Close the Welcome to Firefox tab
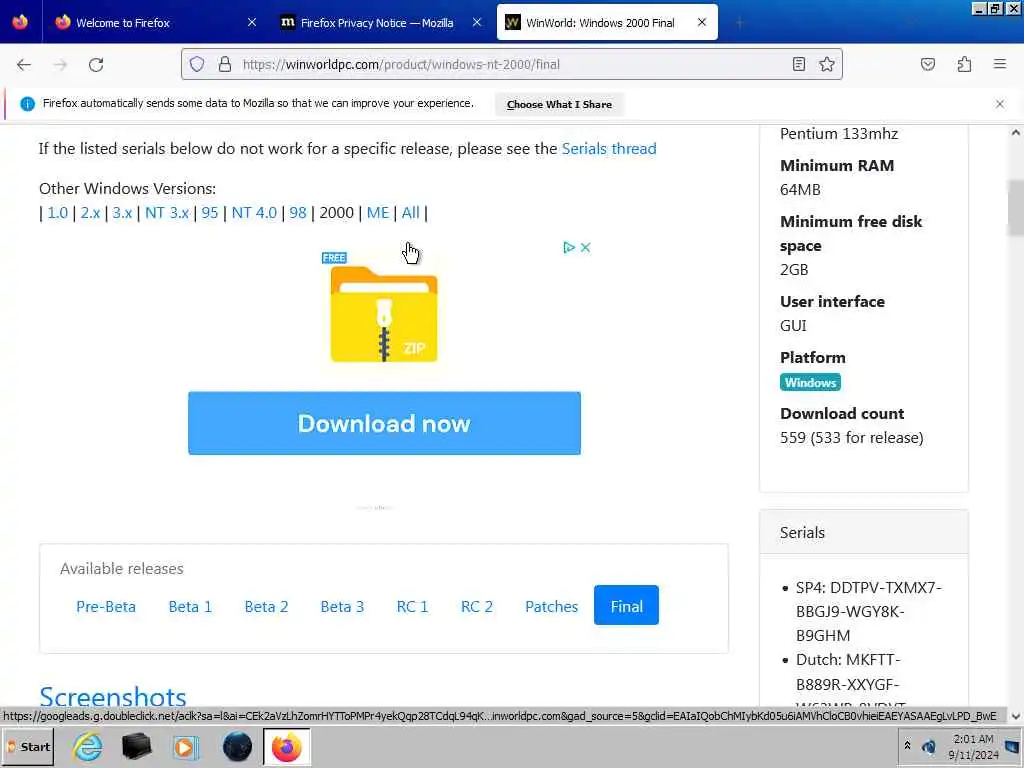Viewport: 1024px width, 768px height. [252, 22]
